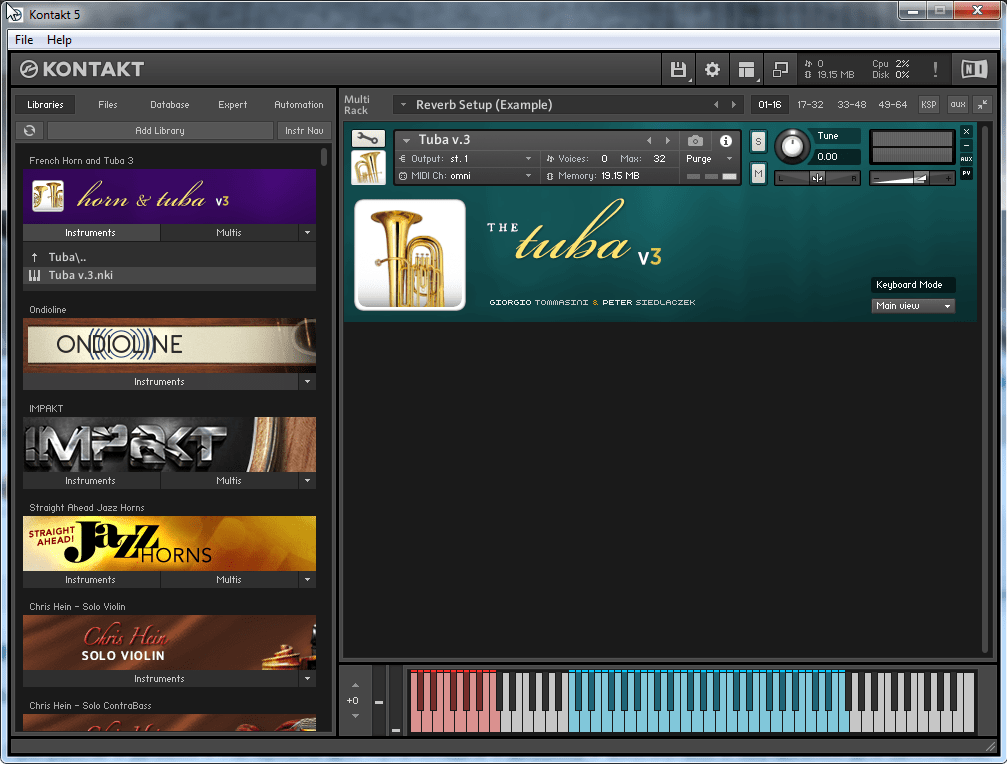This screenshot has height=765, width=1007.
Task: Refresh the libraries list
Action: [30, 130]
